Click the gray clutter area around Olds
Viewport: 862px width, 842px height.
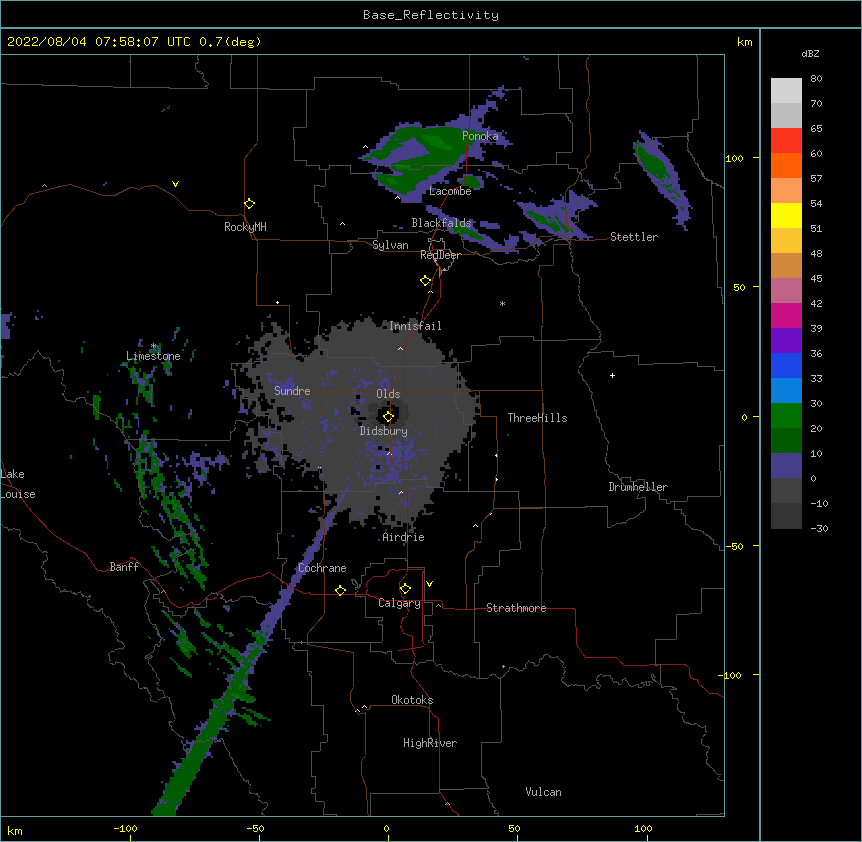point(363,423)
